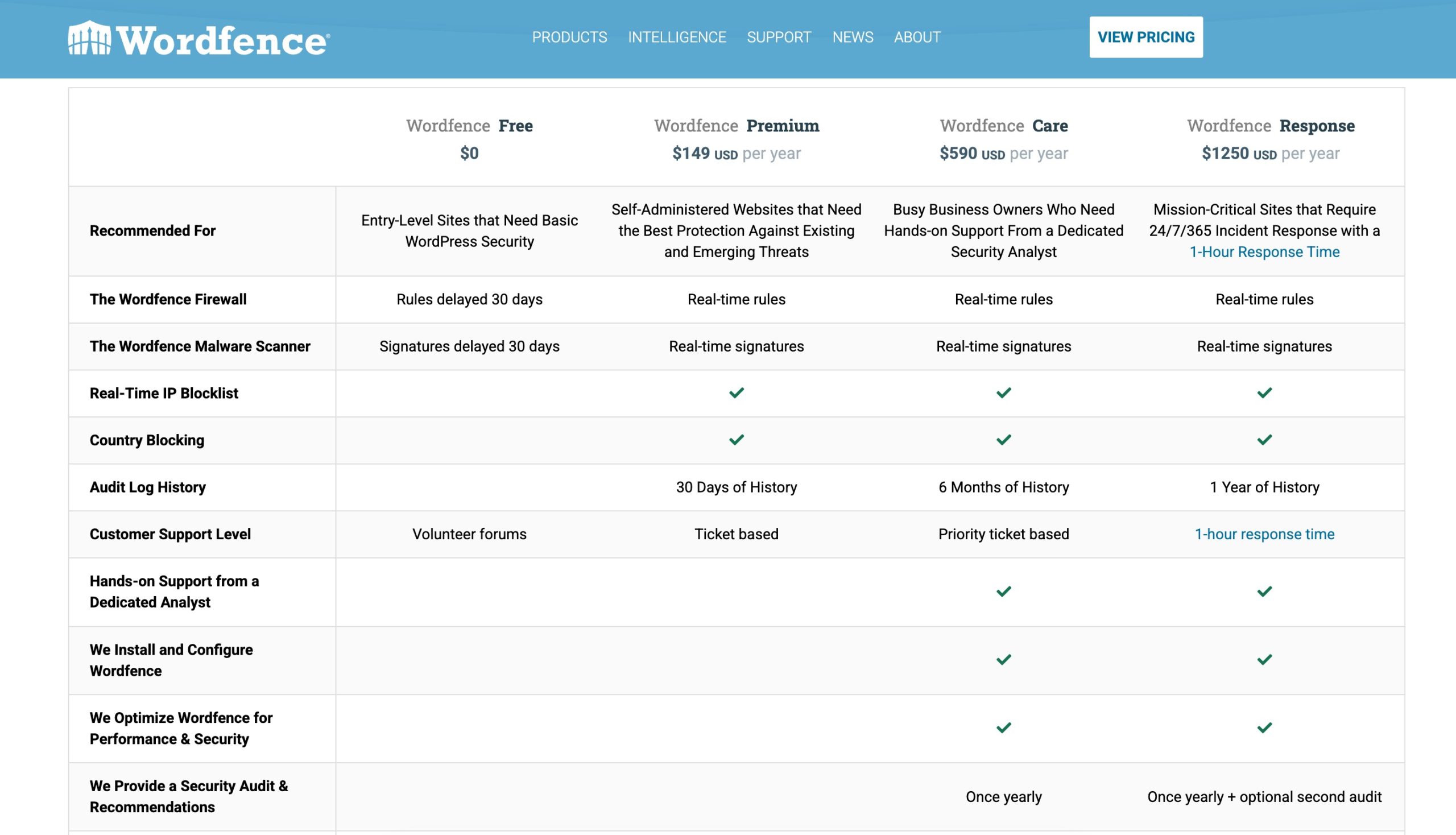Click the Free plan 'Entry-Level Sites' description
Screen dimensions: 1456x835
pos(469,231)
